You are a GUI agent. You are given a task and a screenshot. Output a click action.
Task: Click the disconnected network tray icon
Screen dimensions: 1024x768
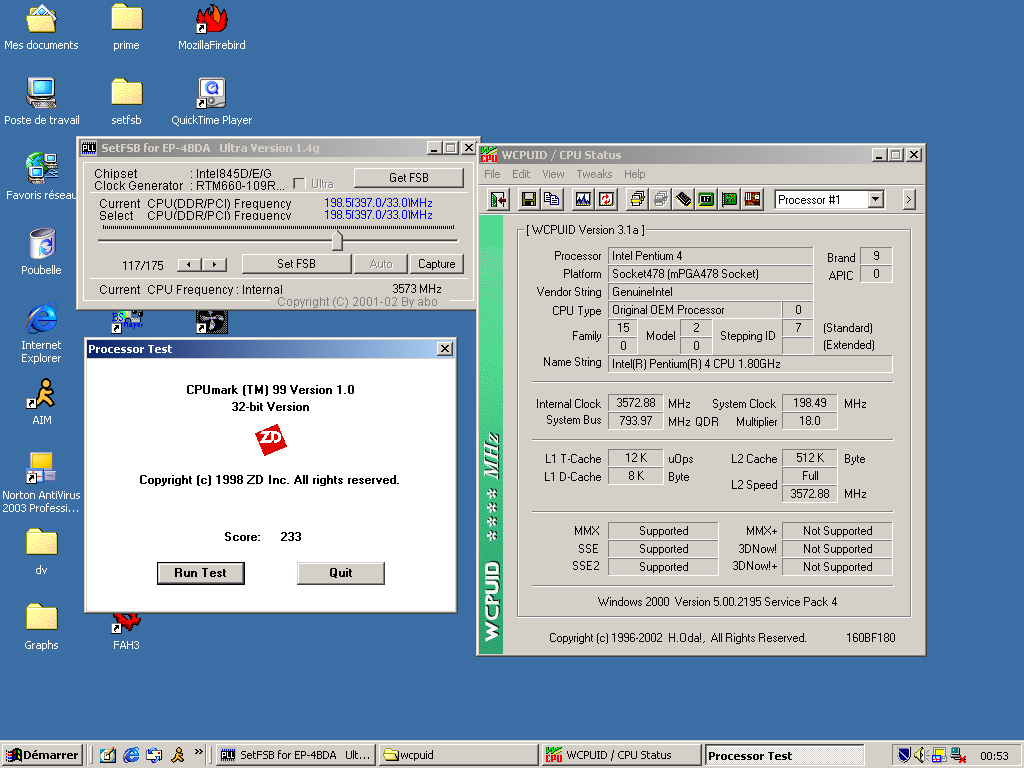(x=958, y=756)
